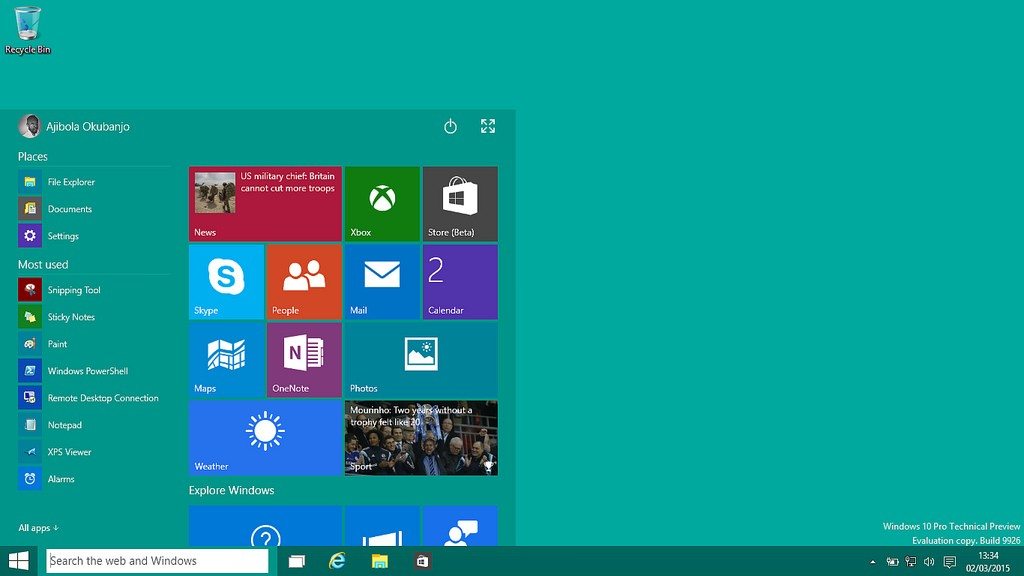Viewport: 1024px width, 576px height.
Task: Launch Sticky Notes from Most used
Action: coord(94,317)
